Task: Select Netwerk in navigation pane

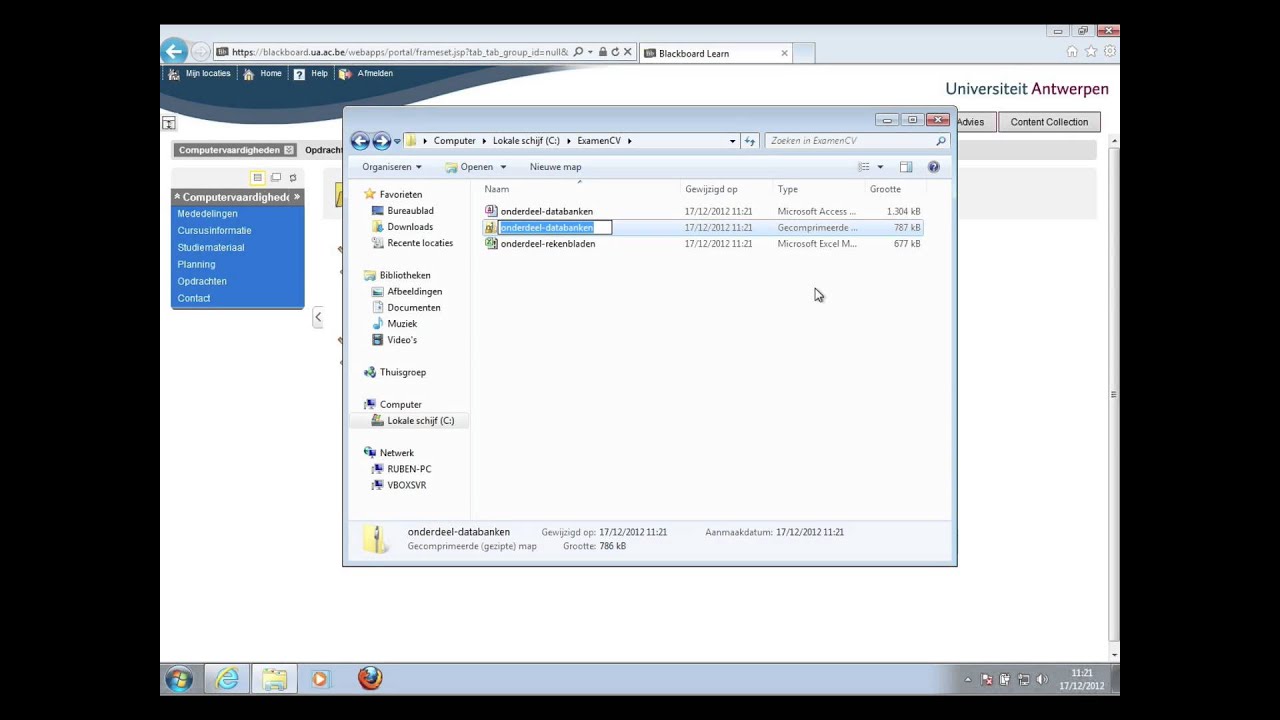Action: click(396, 452)
